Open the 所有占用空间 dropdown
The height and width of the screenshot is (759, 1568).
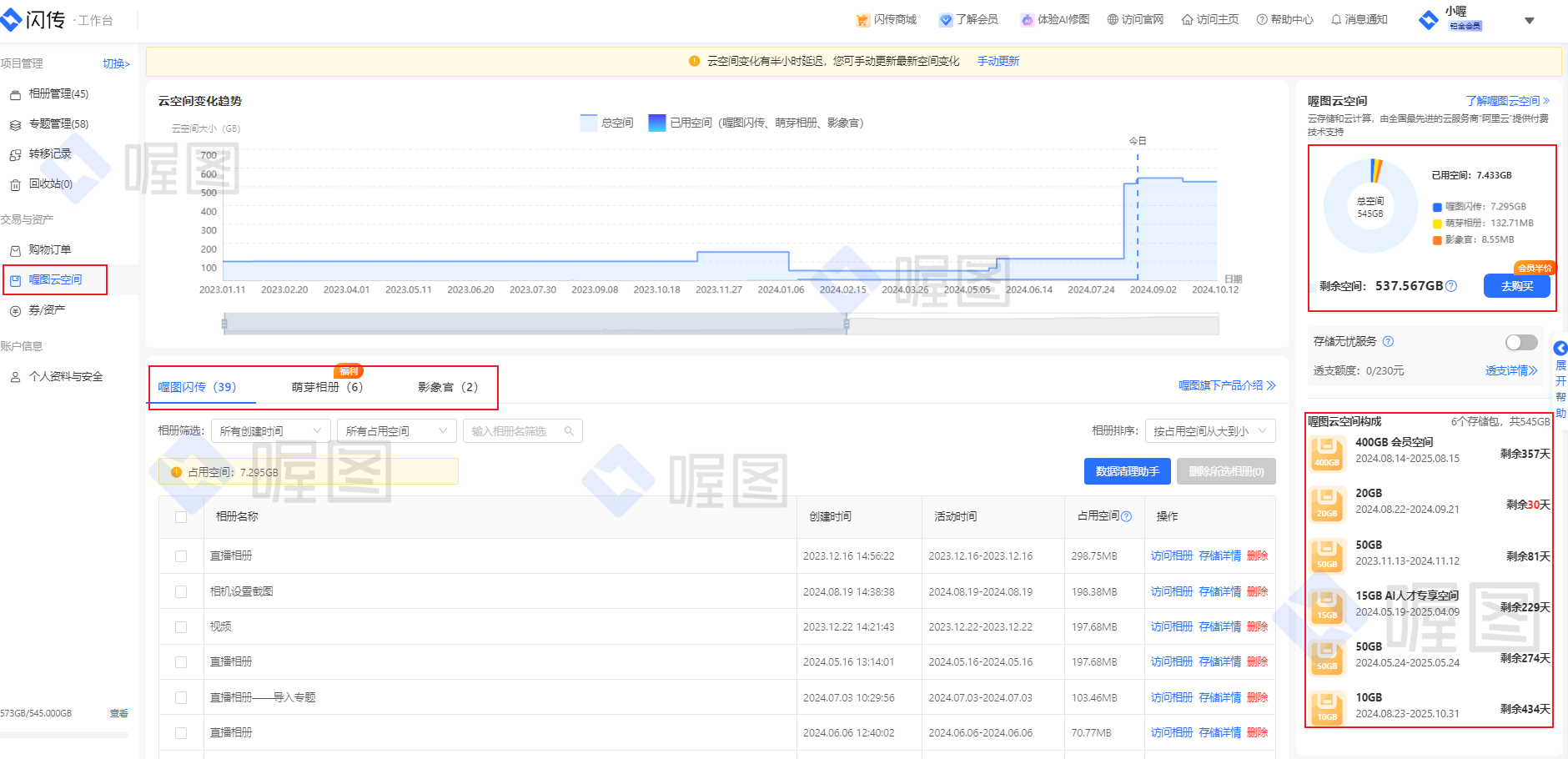[x=396, y=431]
